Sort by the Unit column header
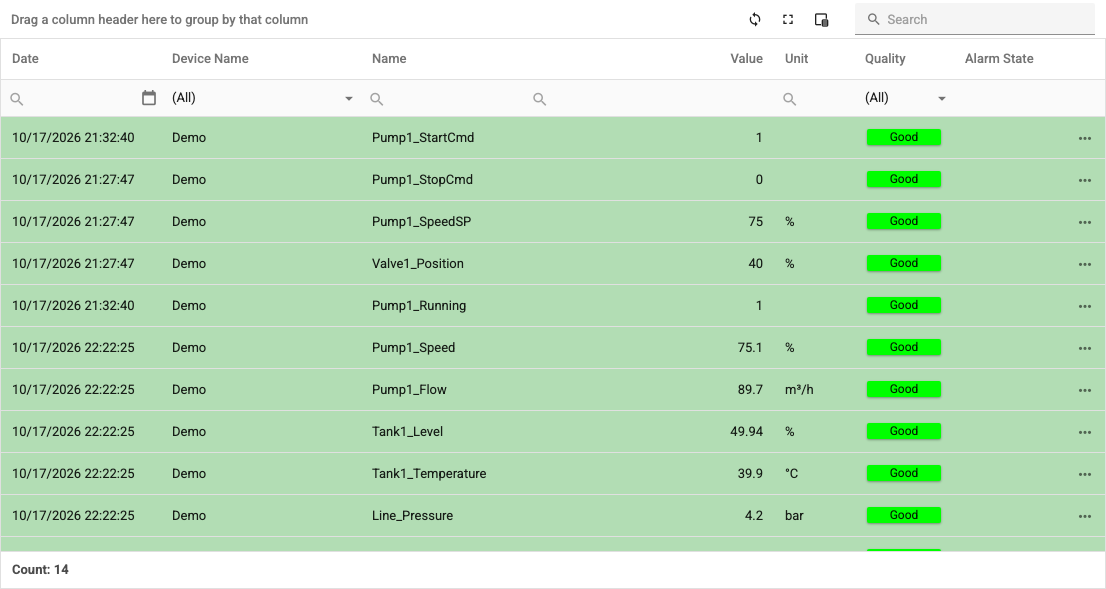Image resolution: width=1106 pixels, height=589 pixels. click(x=796, y=59)
